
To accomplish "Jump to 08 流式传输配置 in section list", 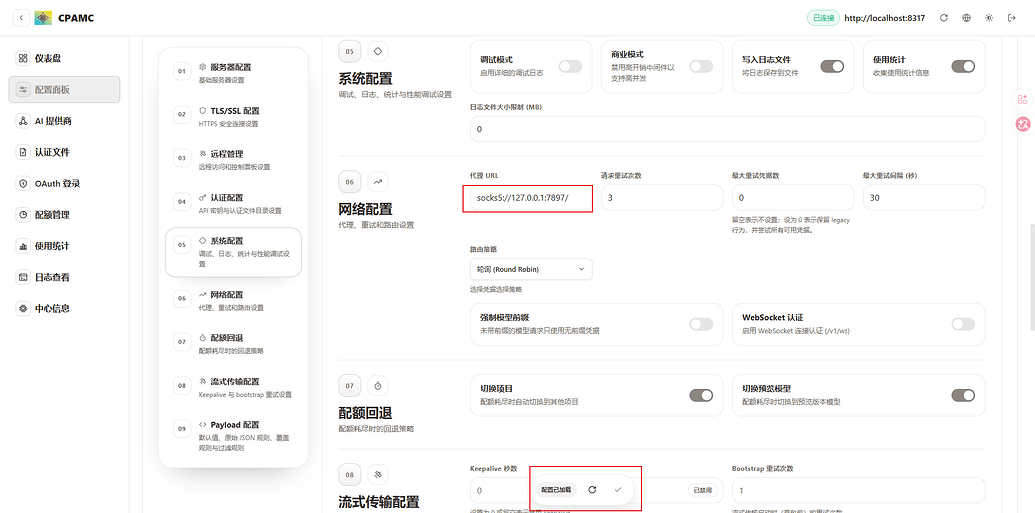I will pyautogui.click(x=233, y=387).
